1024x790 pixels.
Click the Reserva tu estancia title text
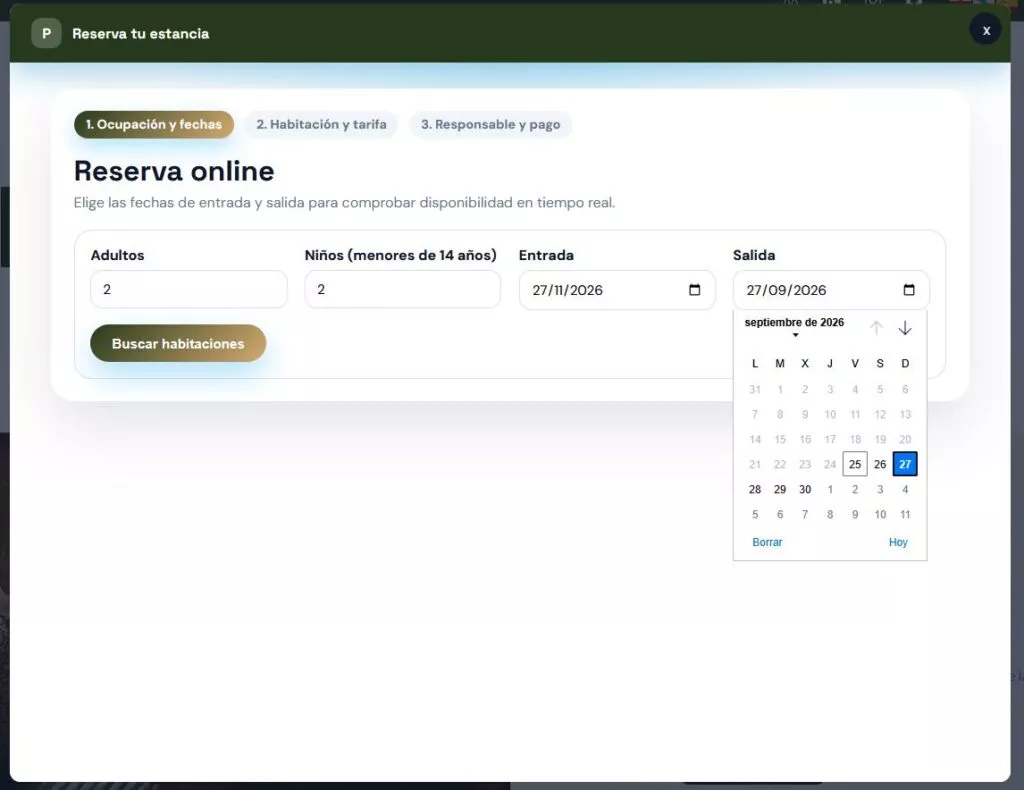[140, 33]
